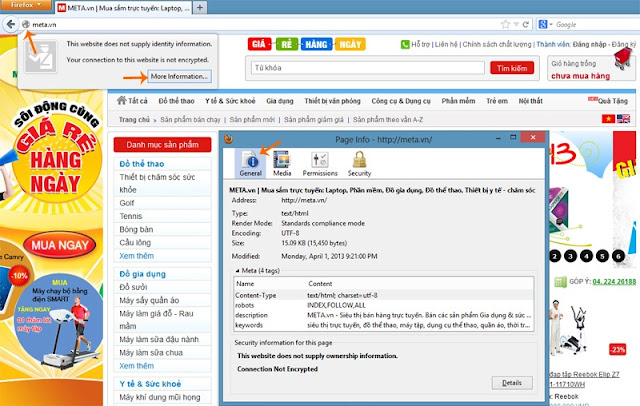Open the Thiết bị văn phòng menu
The height and width of the screenshot is (406, 640).
tap(332, 101)
